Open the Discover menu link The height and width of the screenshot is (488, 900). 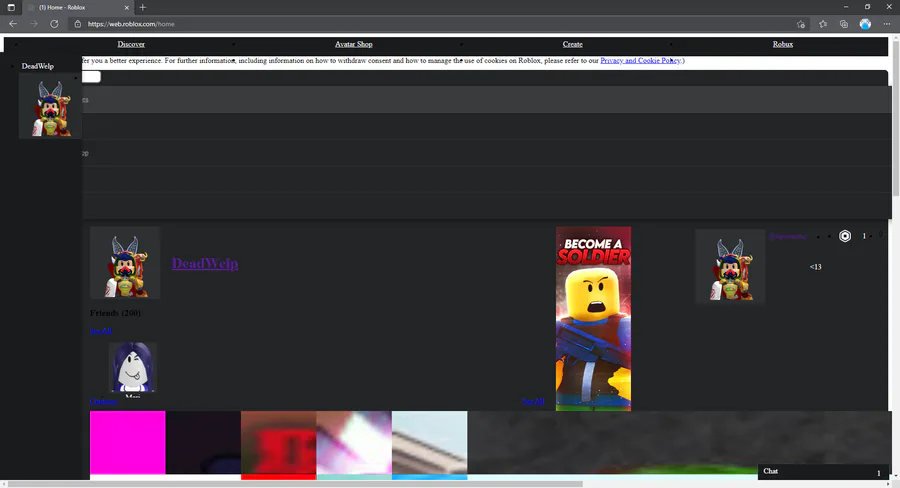(131, 44)
